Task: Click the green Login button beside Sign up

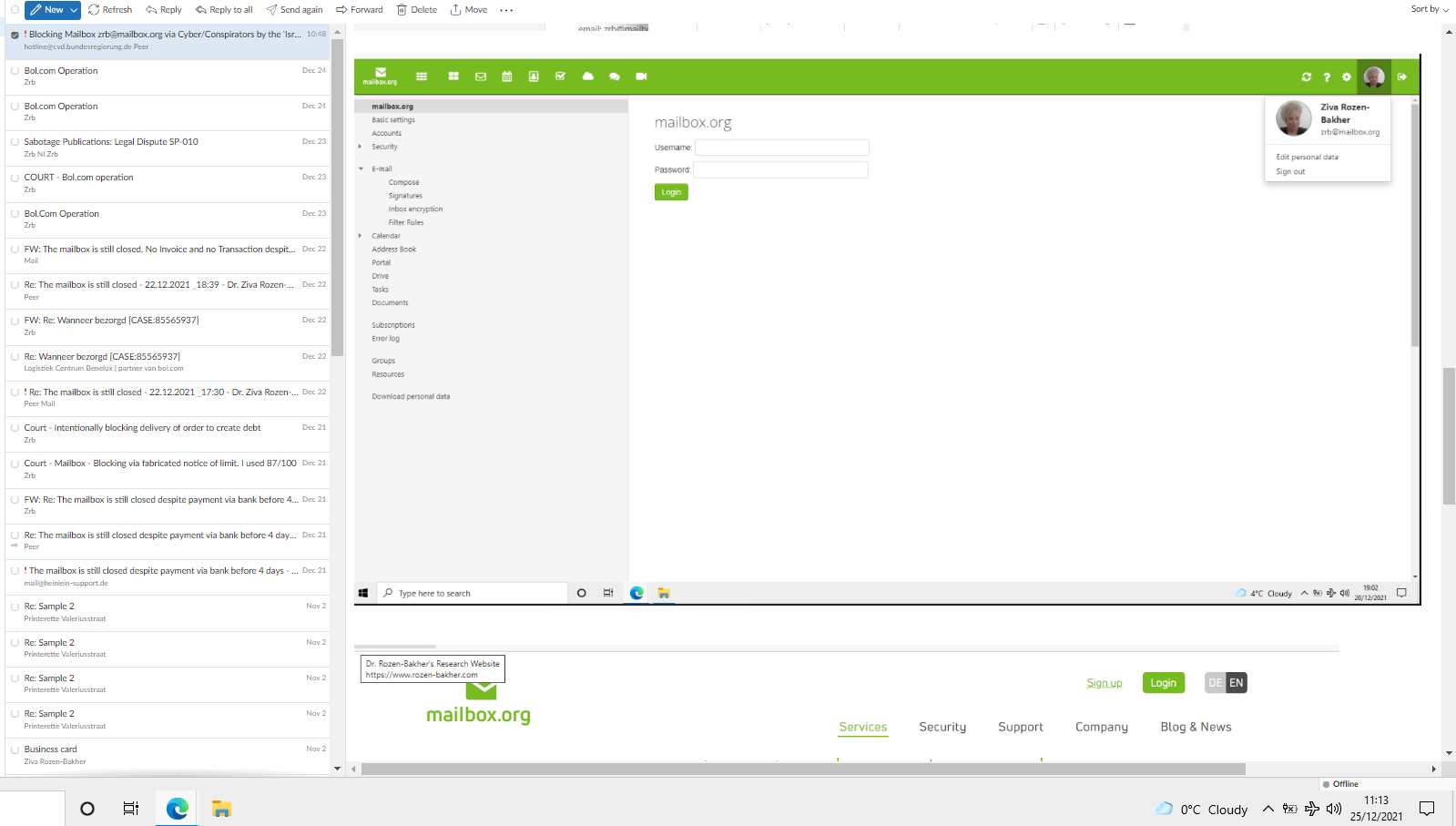Action: (1164, 683)
